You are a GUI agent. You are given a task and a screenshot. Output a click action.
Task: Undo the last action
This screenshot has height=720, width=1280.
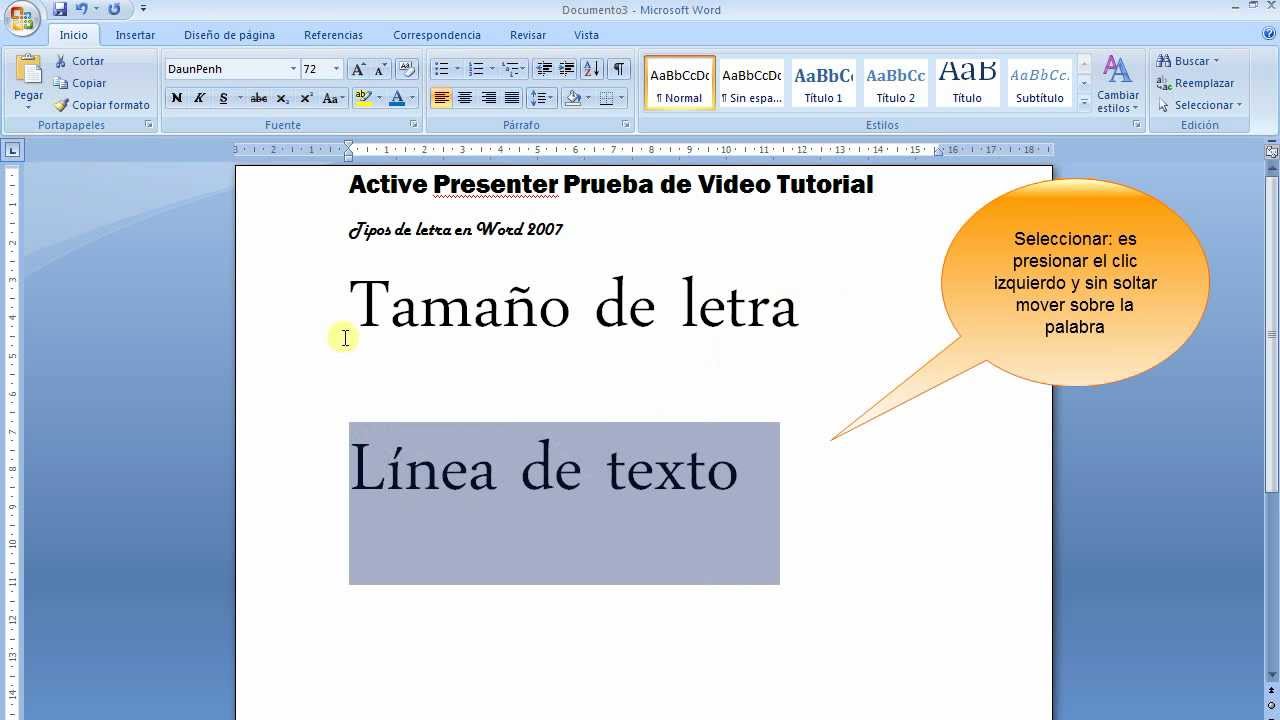click(82, 9)
